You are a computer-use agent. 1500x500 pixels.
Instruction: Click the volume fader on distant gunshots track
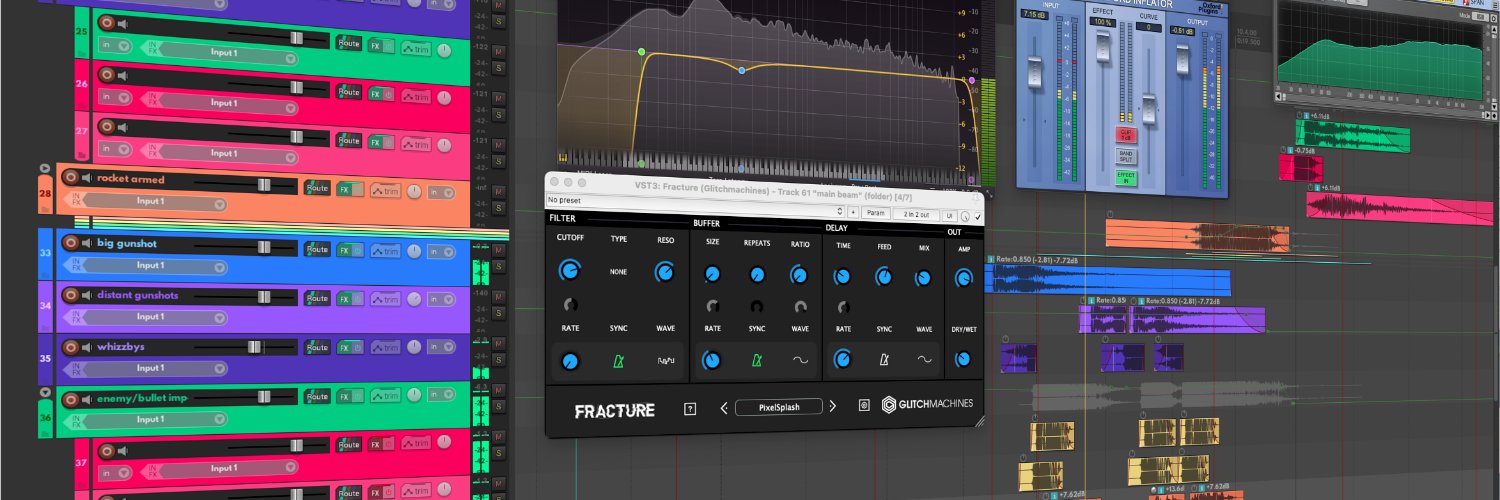coord(264,297)
